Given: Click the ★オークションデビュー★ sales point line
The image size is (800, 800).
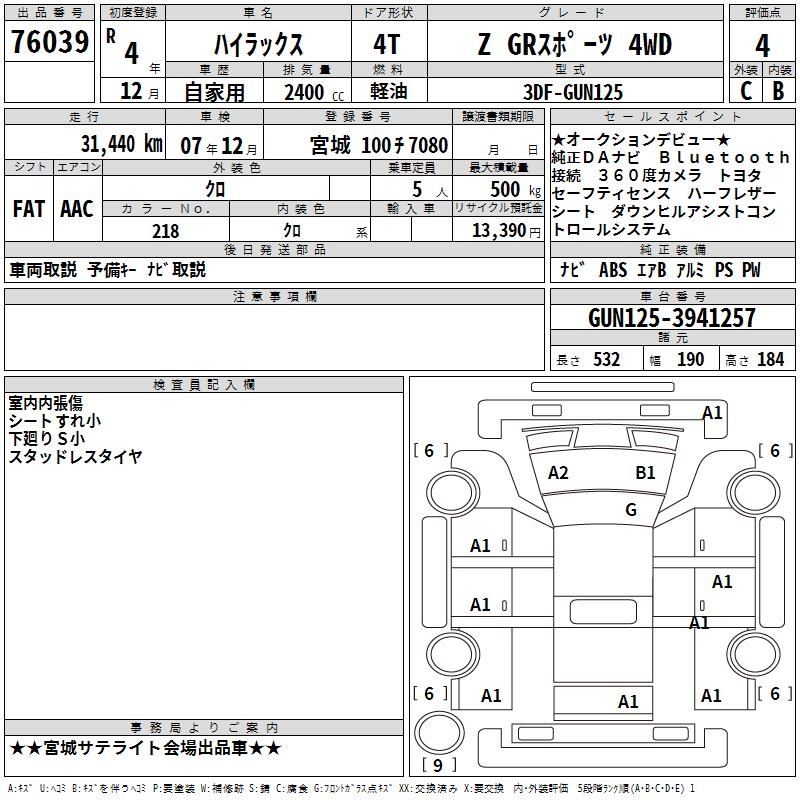Looking at the screenshot, I should tap(641, 139).
